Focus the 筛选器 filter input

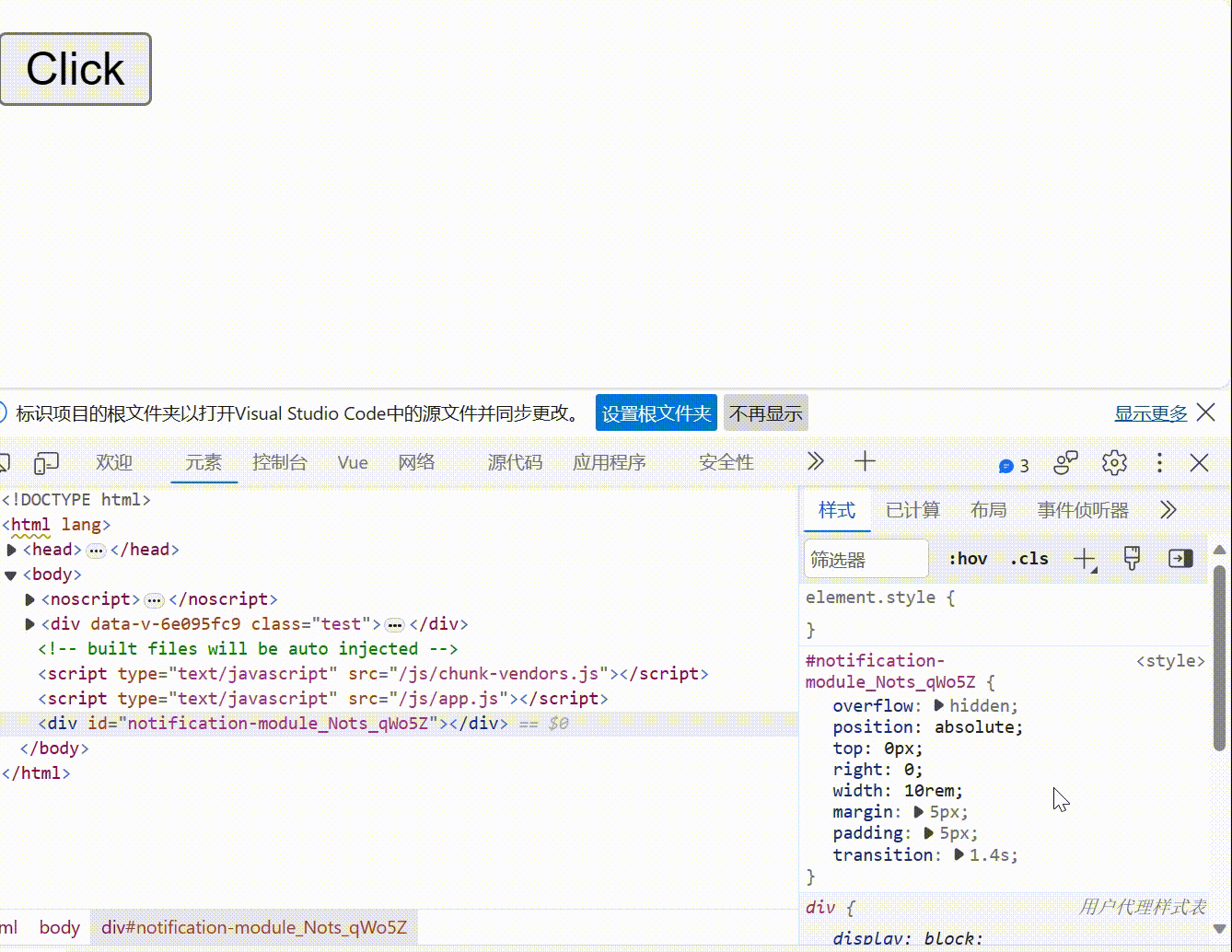866,559
